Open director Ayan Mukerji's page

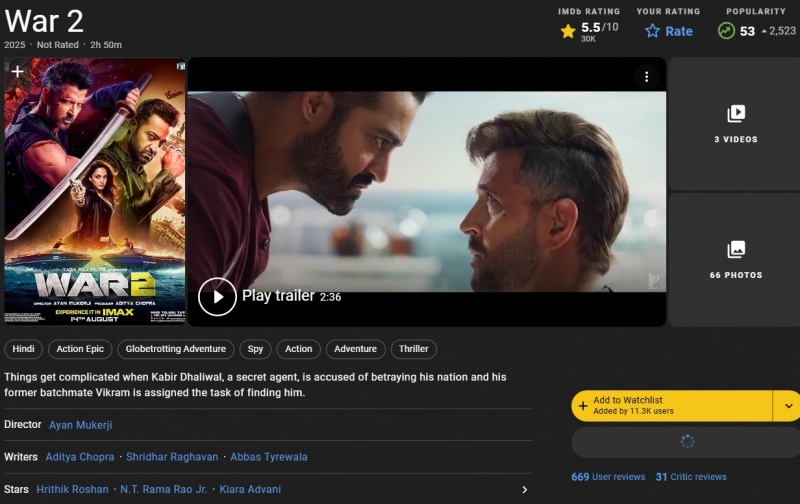point(81,425)
